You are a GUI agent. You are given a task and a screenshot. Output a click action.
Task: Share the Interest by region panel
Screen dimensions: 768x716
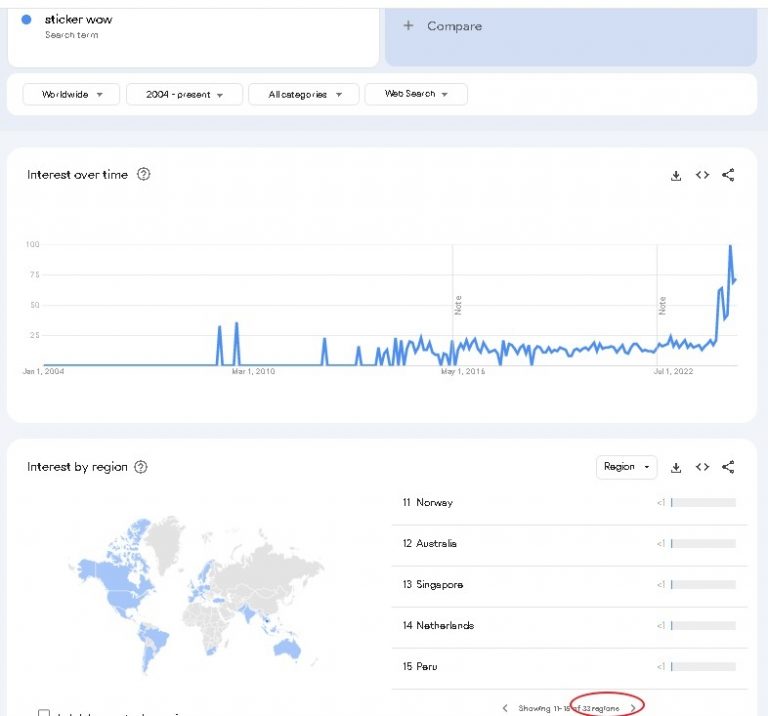point(728,467)
